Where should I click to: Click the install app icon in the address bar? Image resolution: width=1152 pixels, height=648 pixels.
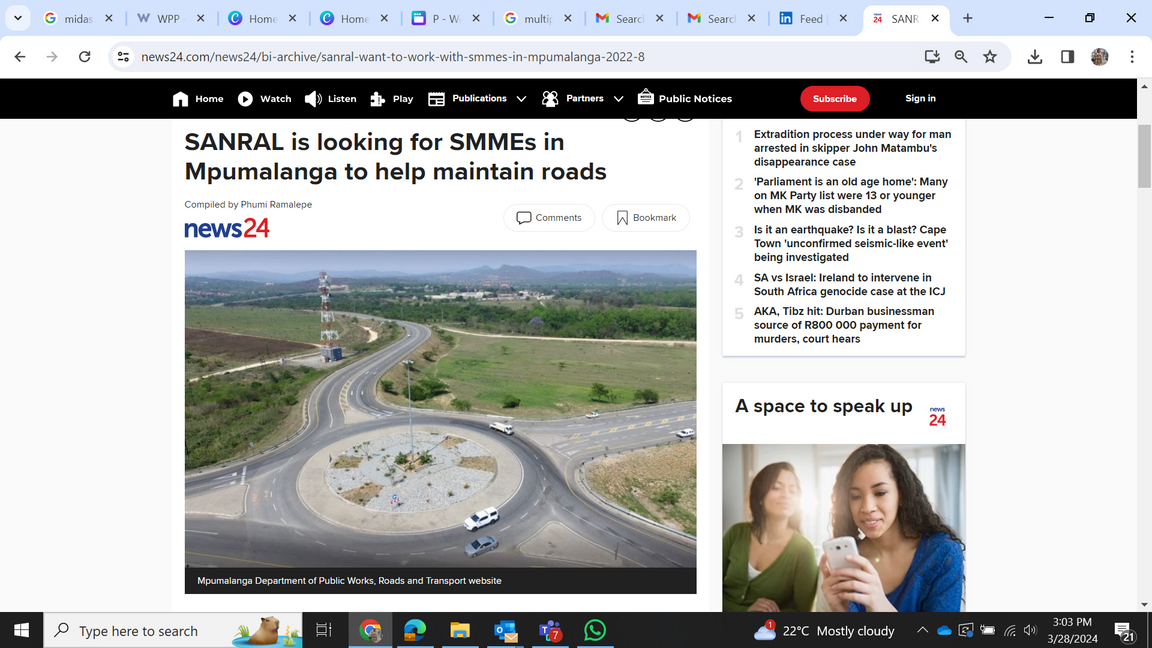point(932,57)
